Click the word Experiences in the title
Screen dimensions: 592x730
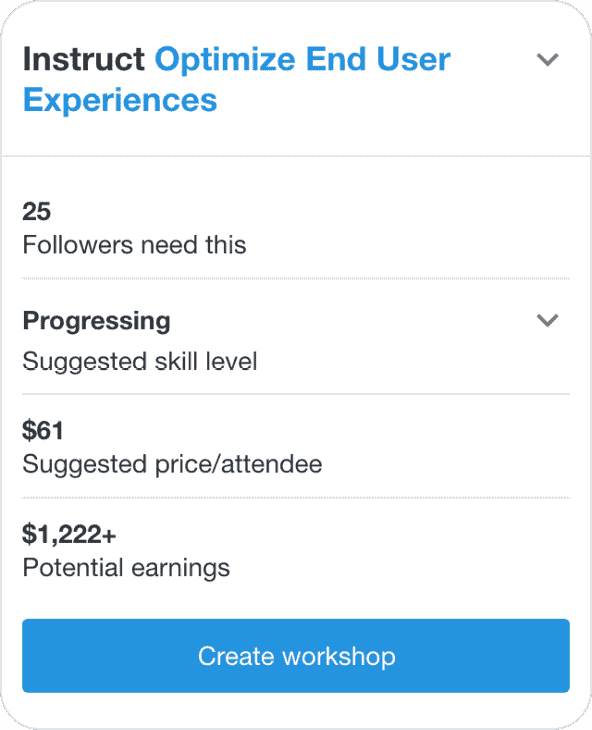coord(120,100)
